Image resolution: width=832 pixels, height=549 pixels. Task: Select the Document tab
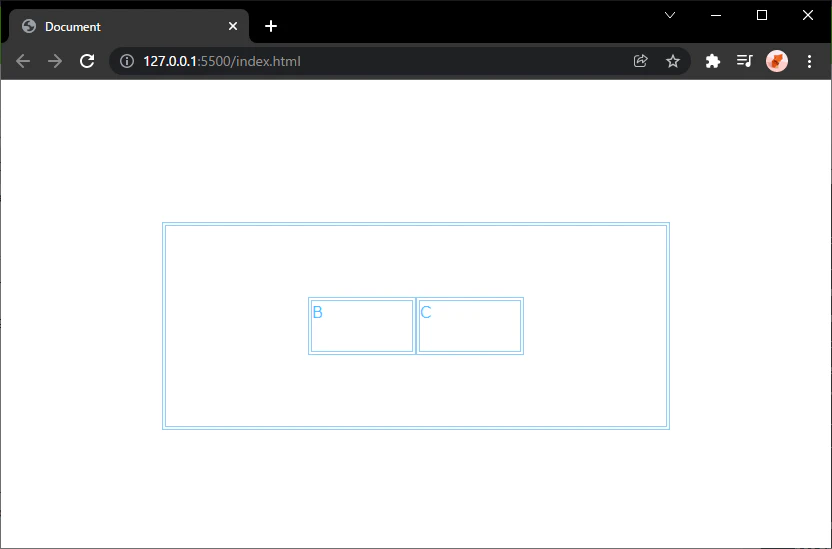129,26
